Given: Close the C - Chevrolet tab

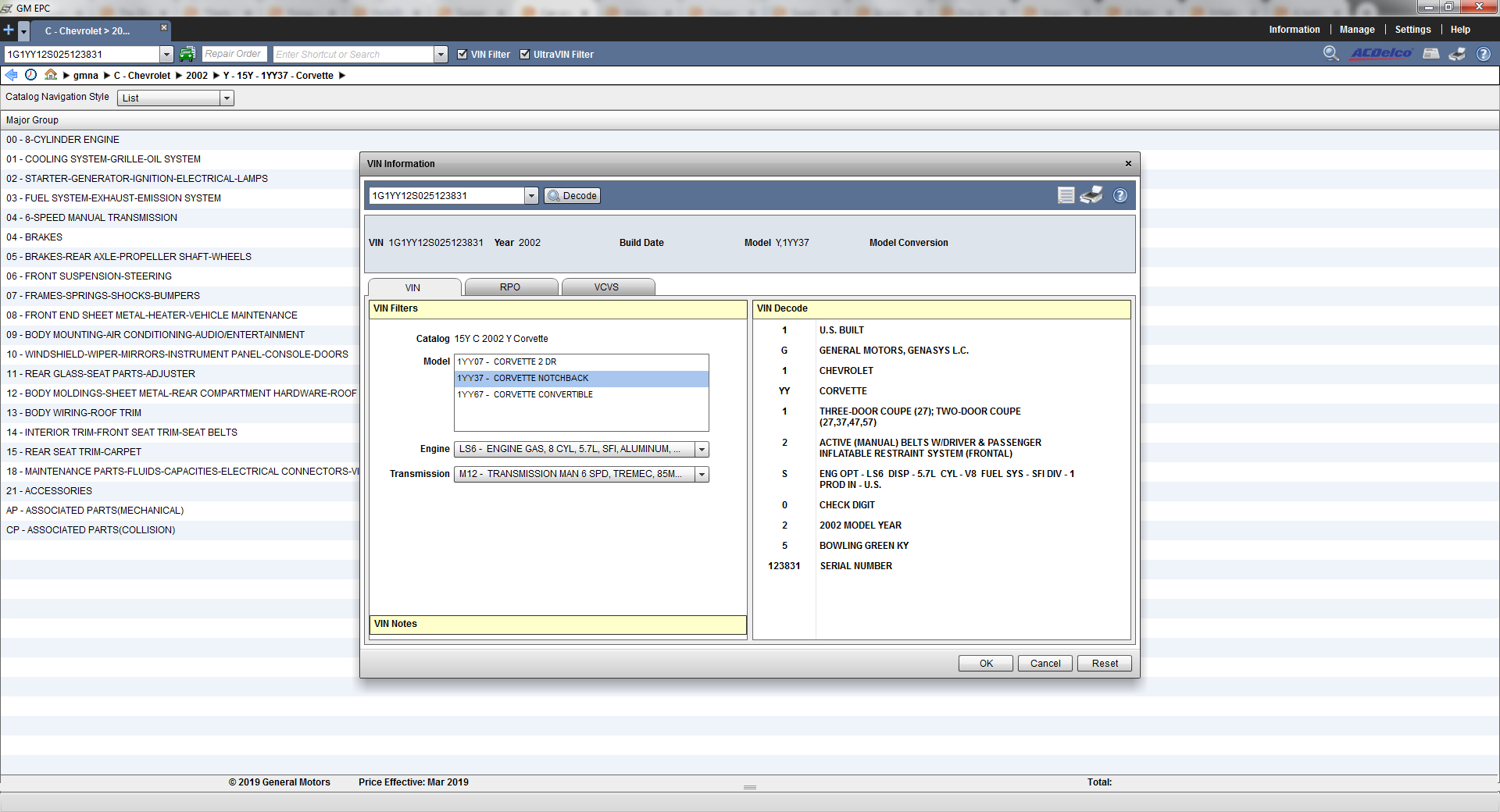Looking at the screenshot, I should (x=164, y=27).
